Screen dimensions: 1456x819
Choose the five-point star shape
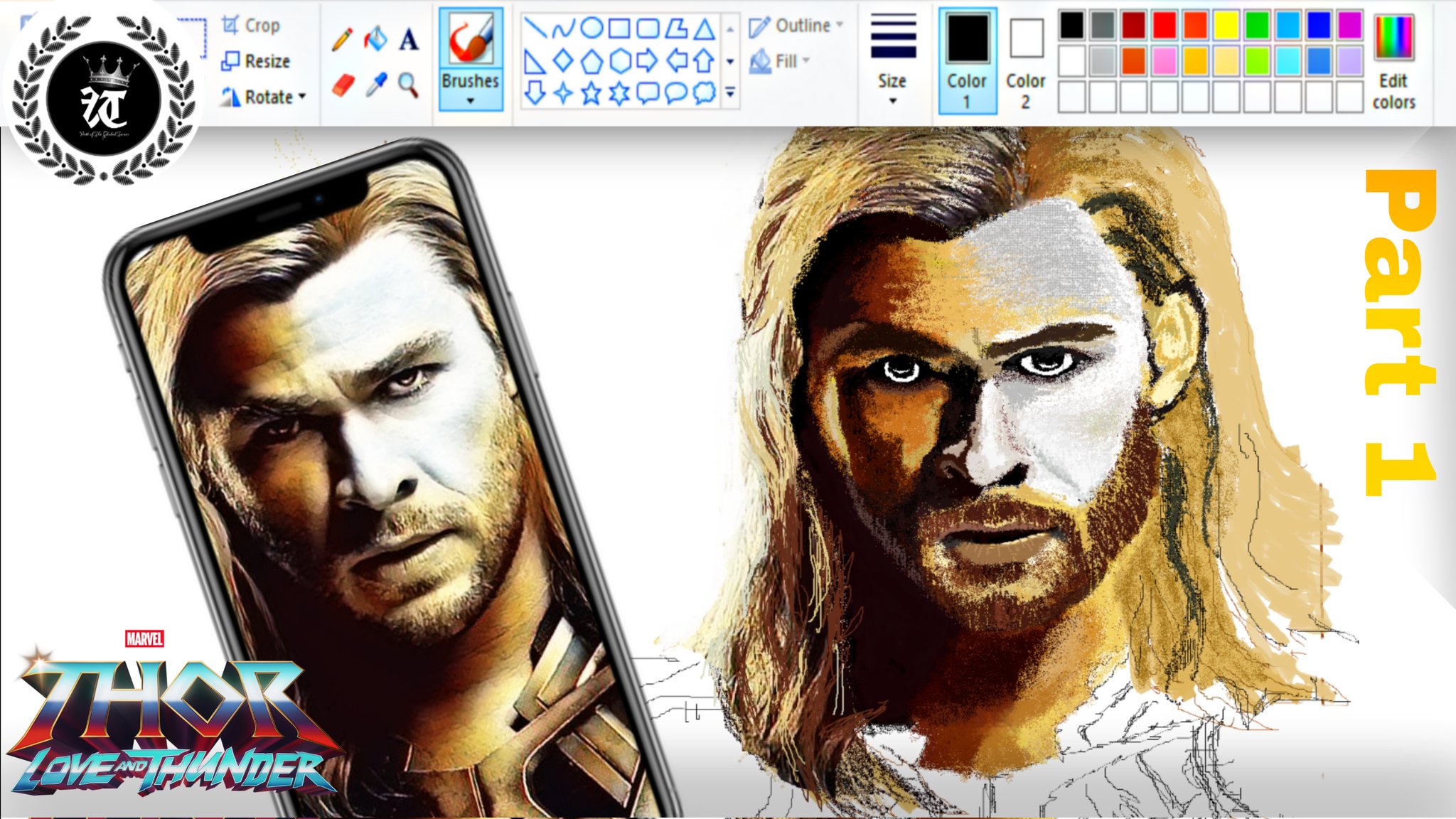click(x=591, y=93)
